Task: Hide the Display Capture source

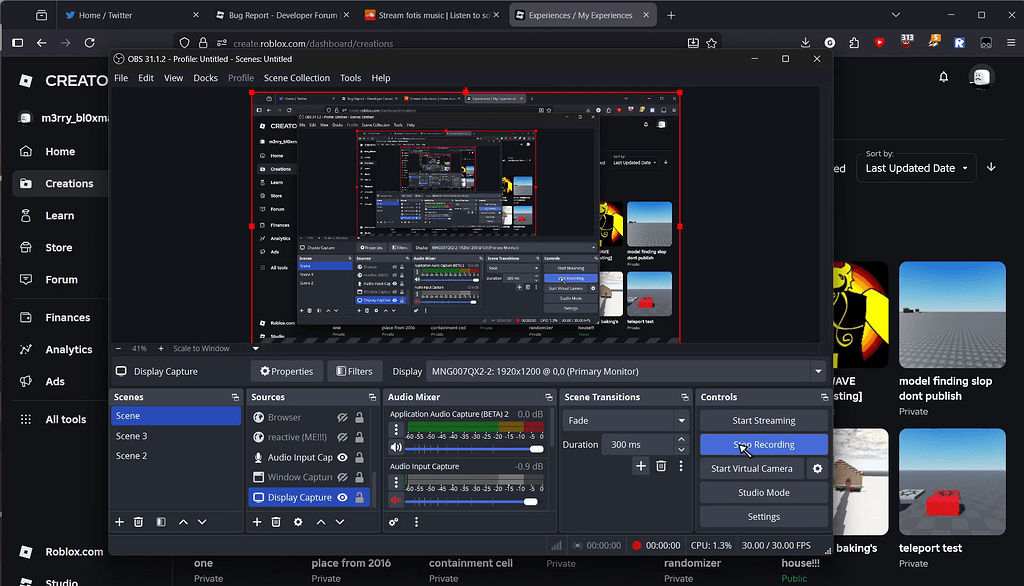Action: tap(342, 497)
